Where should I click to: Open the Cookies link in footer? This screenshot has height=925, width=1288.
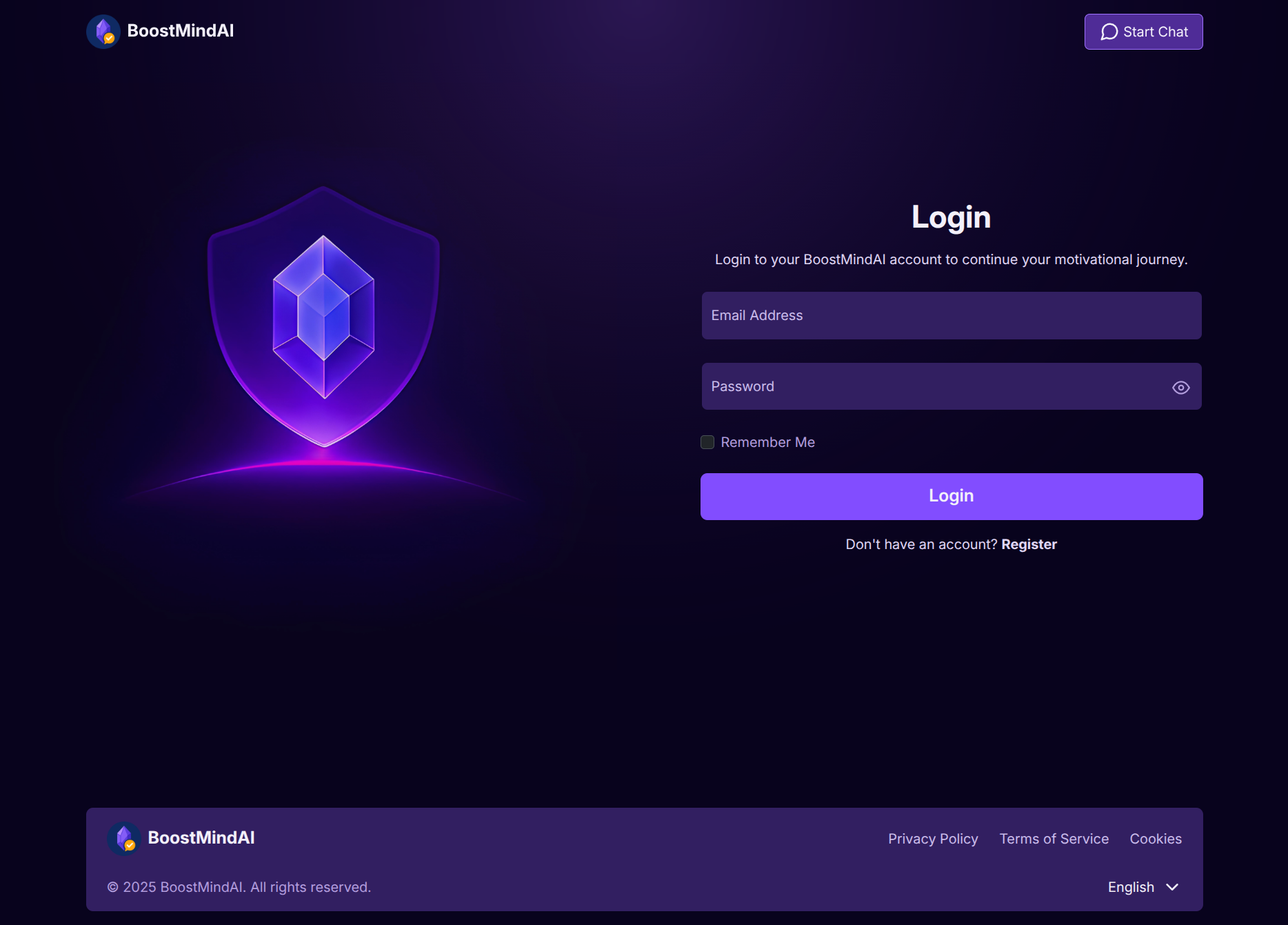coord(1156,839)
